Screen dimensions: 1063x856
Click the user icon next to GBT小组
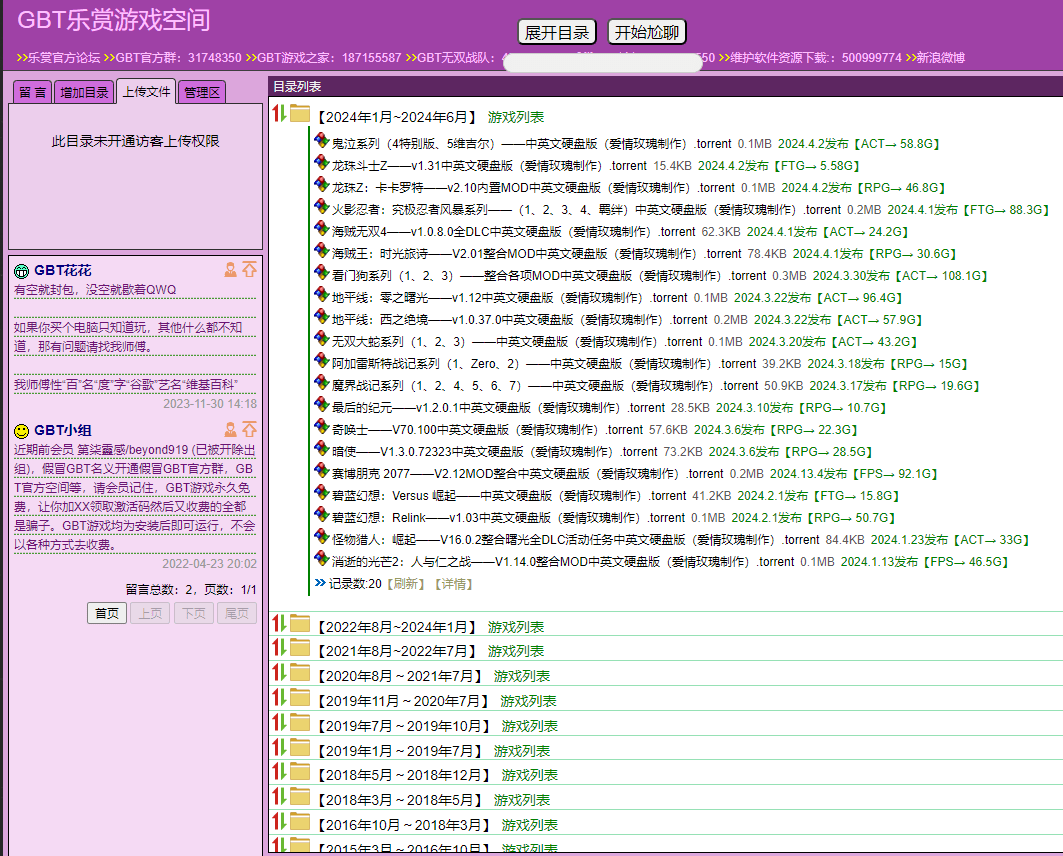[x=231, y=430]
